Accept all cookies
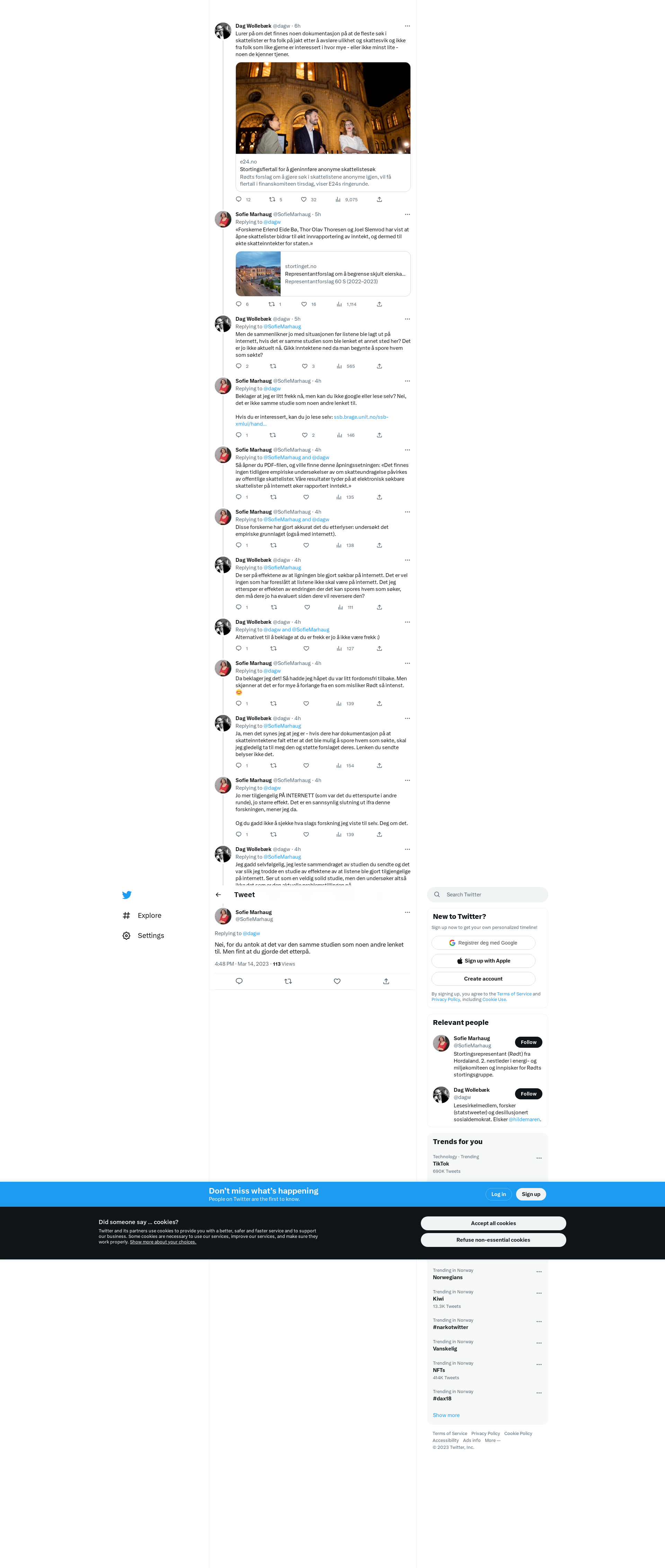 point(493,1223)
